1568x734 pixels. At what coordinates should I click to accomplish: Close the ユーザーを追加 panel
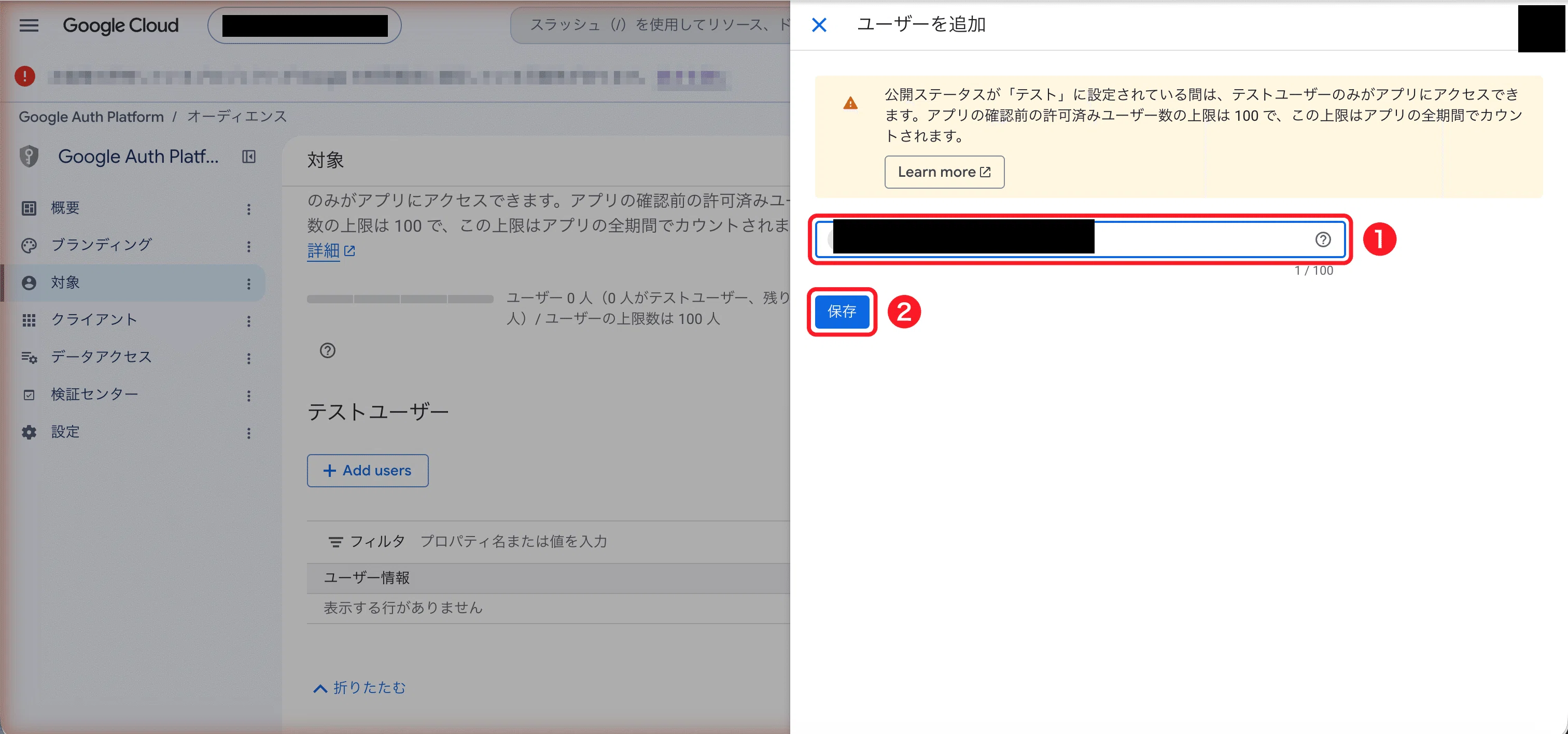point(819,25)
